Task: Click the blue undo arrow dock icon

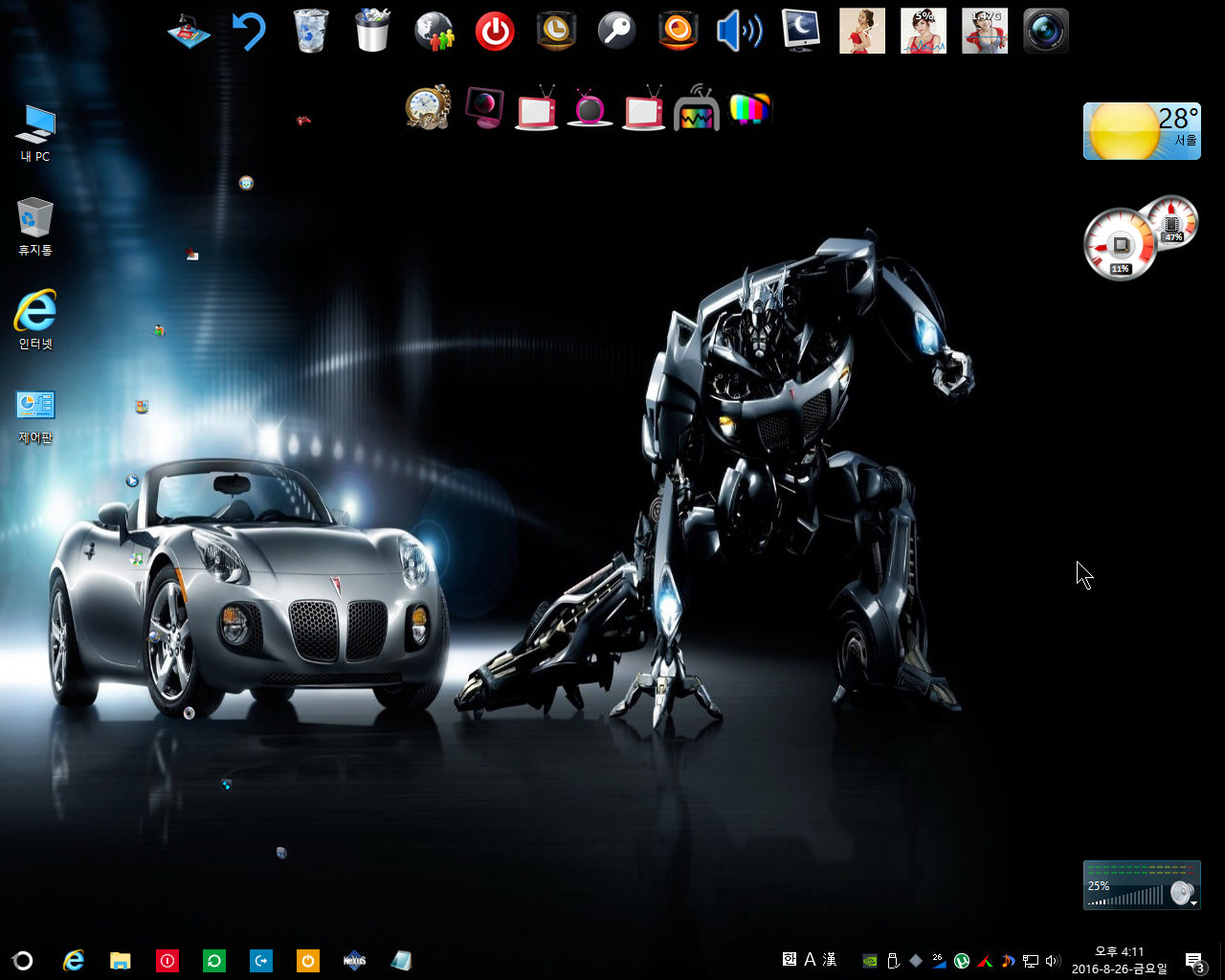Action: [249, 31]
